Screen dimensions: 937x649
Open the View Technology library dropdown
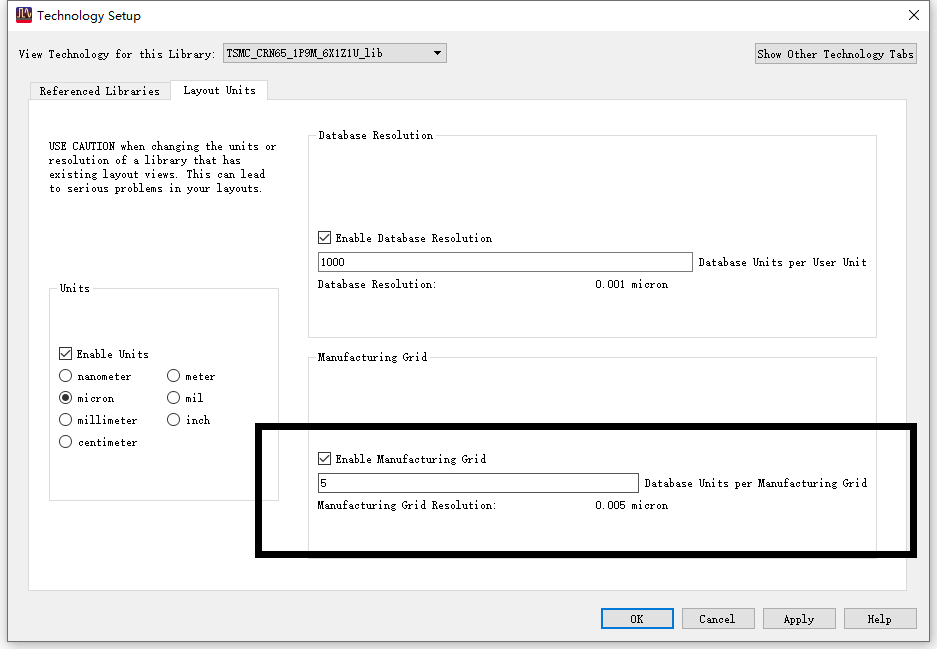[x=335, y=53]
